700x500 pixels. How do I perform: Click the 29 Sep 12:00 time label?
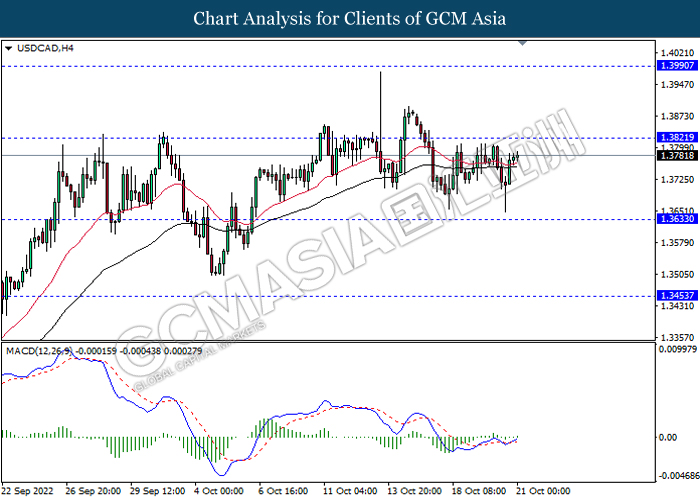[x=158, y=491]
